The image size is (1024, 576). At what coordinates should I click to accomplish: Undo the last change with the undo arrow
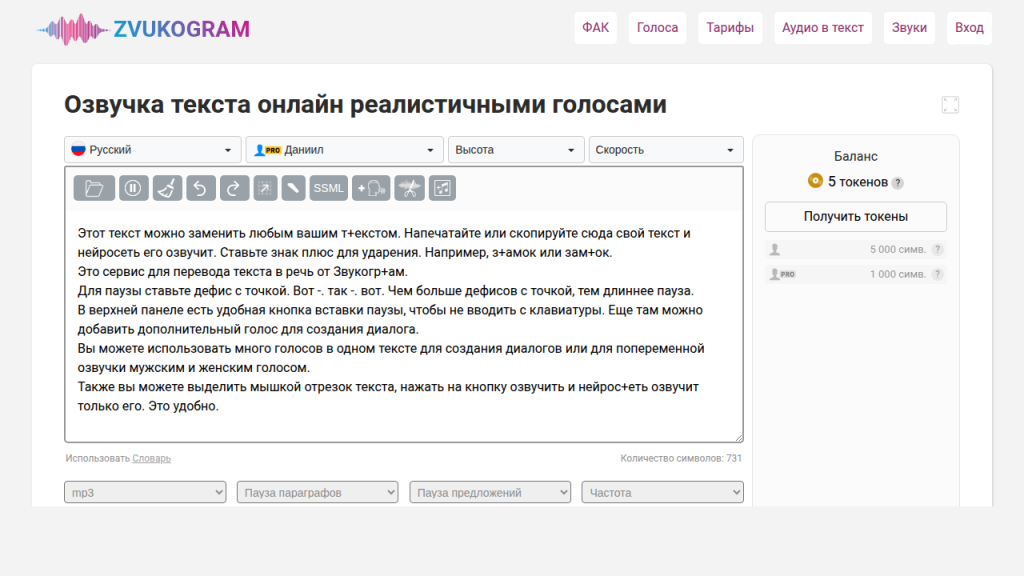pos(200,187)
